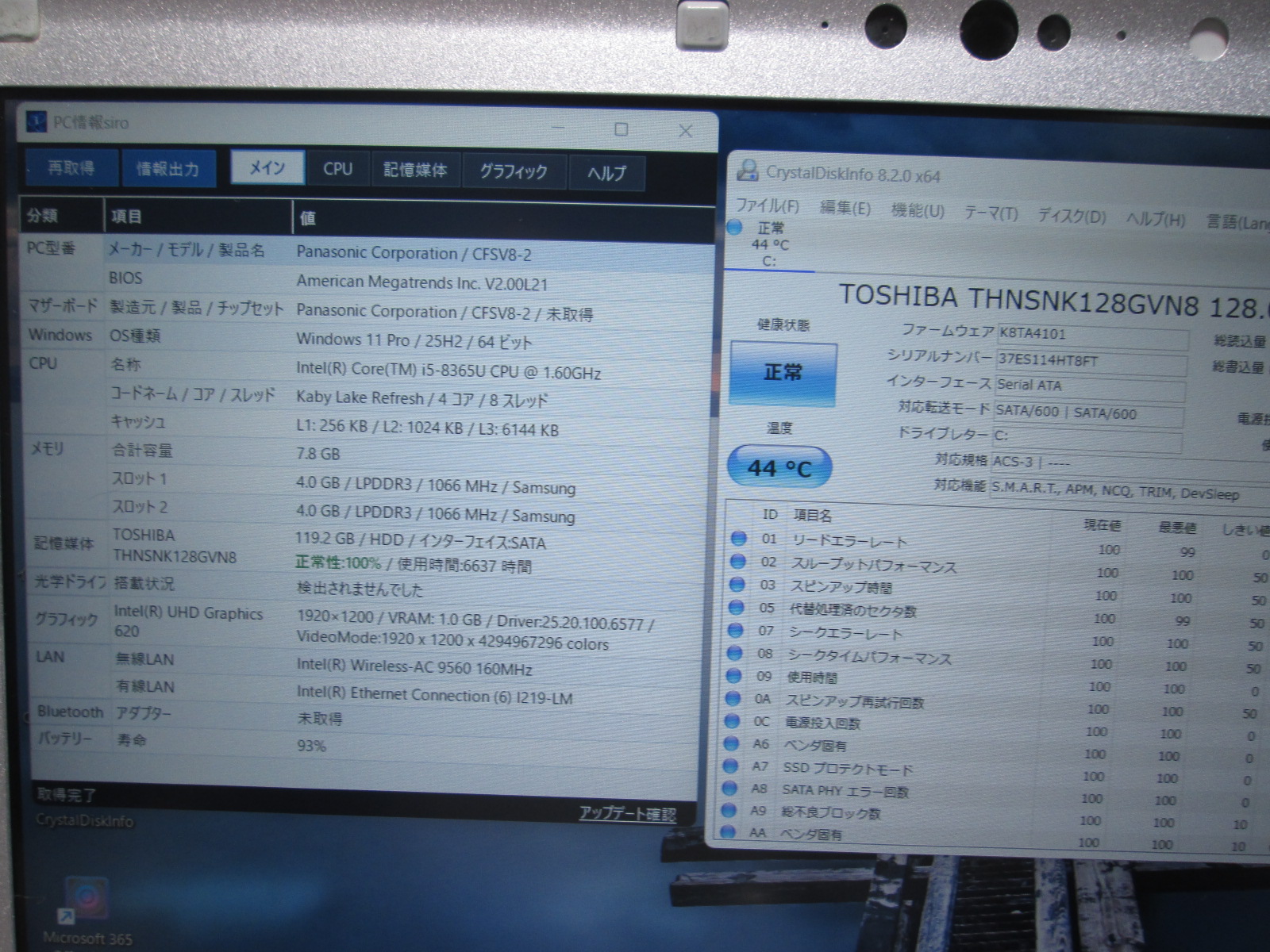Maximize the PC情報siro window

pyautogui.click(x=622, y=129)
